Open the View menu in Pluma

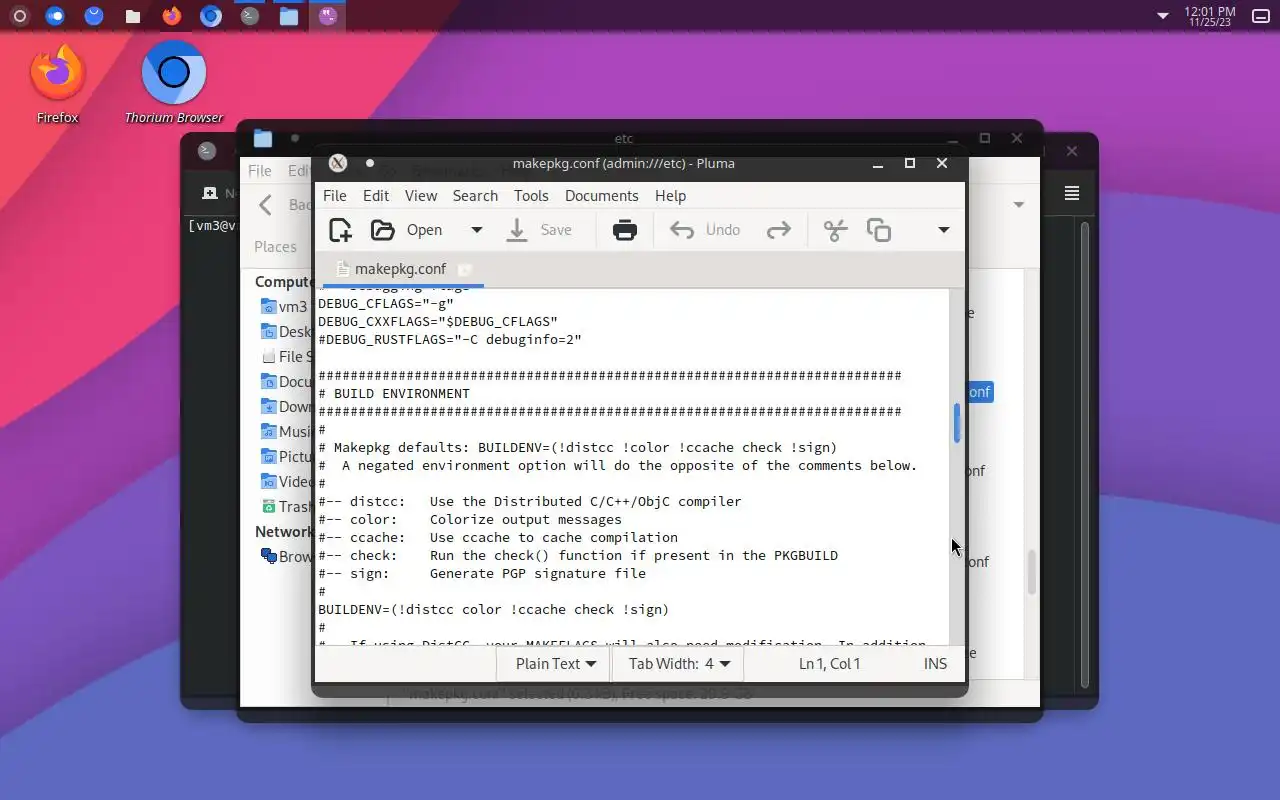click(421, 196)
